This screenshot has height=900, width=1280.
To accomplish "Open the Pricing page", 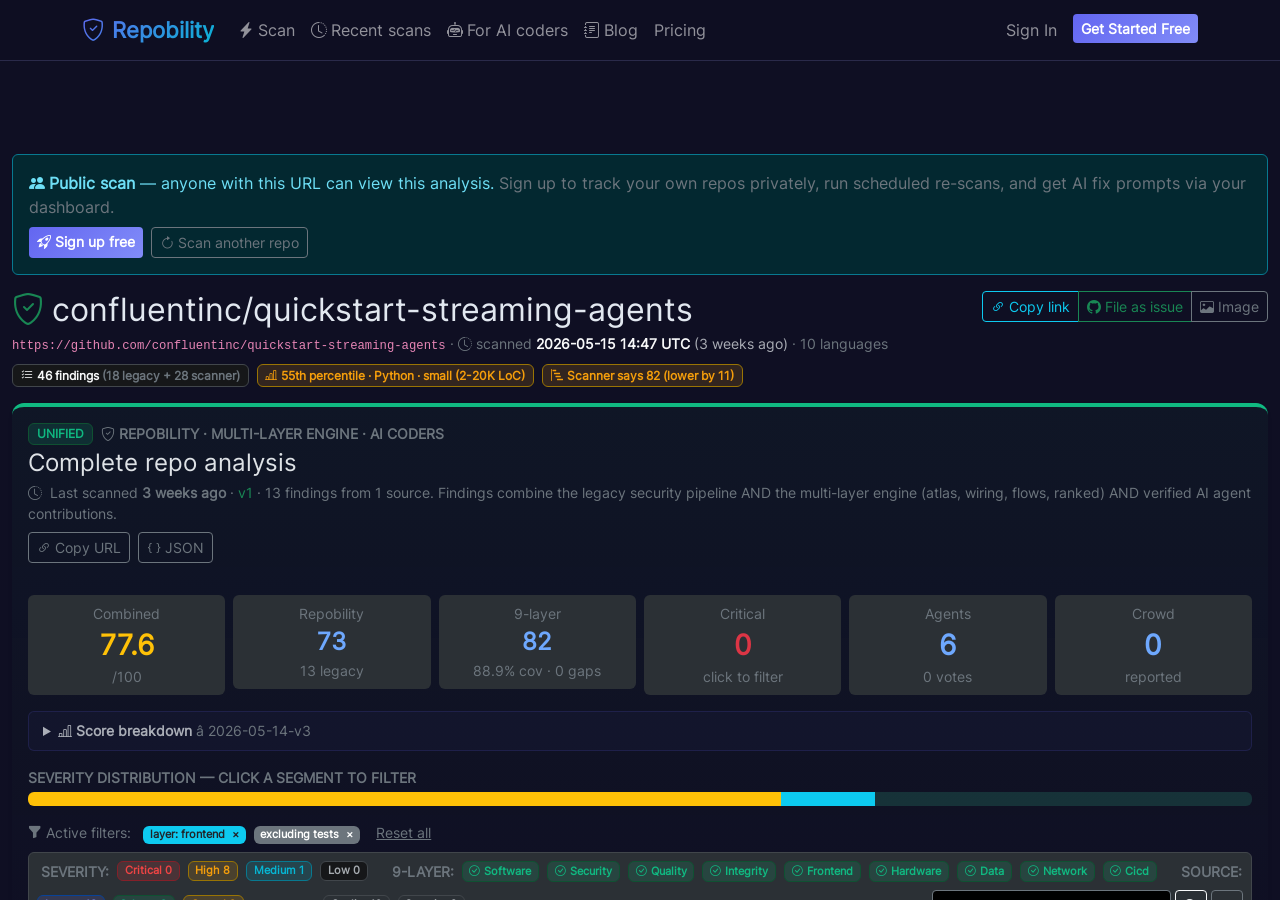I will click(x=680, y=30).
